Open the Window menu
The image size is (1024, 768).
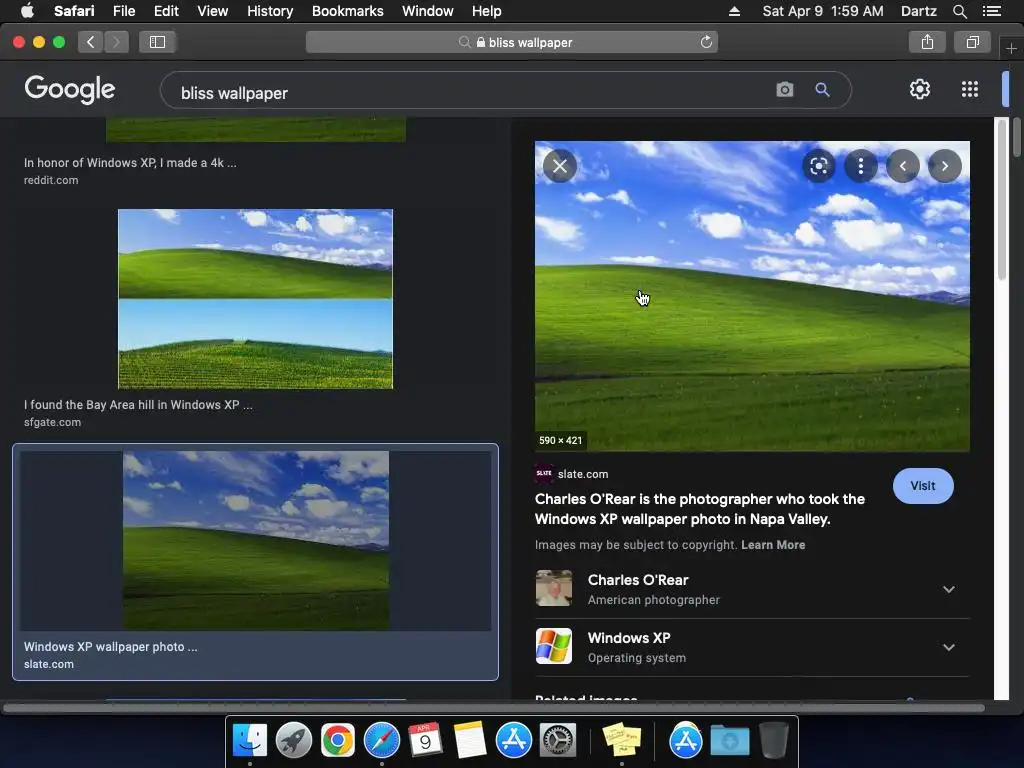427,11
